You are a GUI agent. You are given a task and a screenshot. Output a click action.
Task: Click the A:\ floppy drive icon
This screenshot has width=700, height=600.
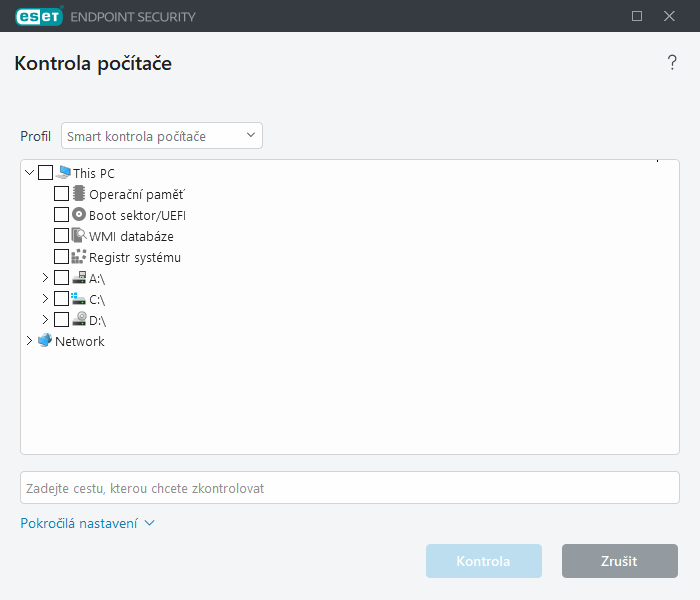pyautogui.click(x=80, y=278)
